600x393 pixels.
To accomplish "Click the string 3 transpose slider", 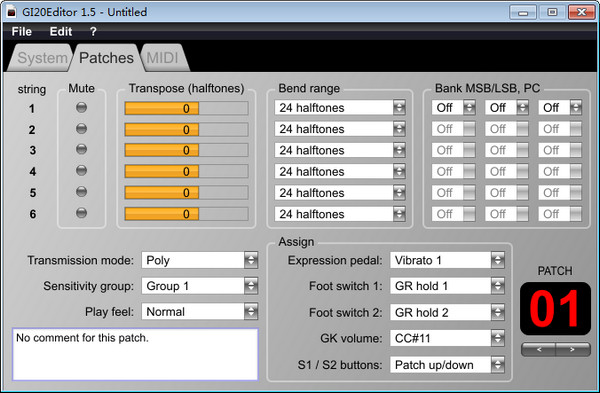I will (186, 150).
